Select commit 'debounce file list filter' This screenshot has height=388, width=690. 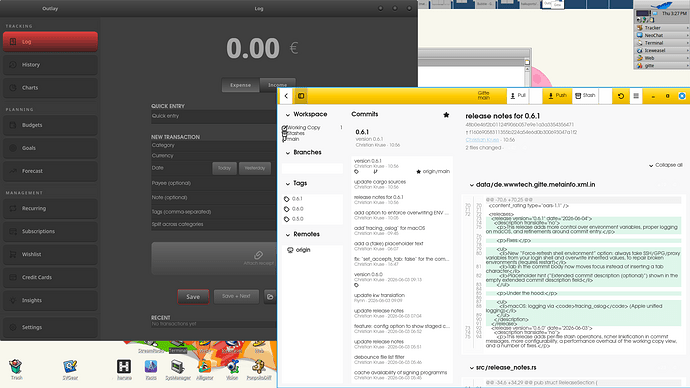click(x=402, y=359)
